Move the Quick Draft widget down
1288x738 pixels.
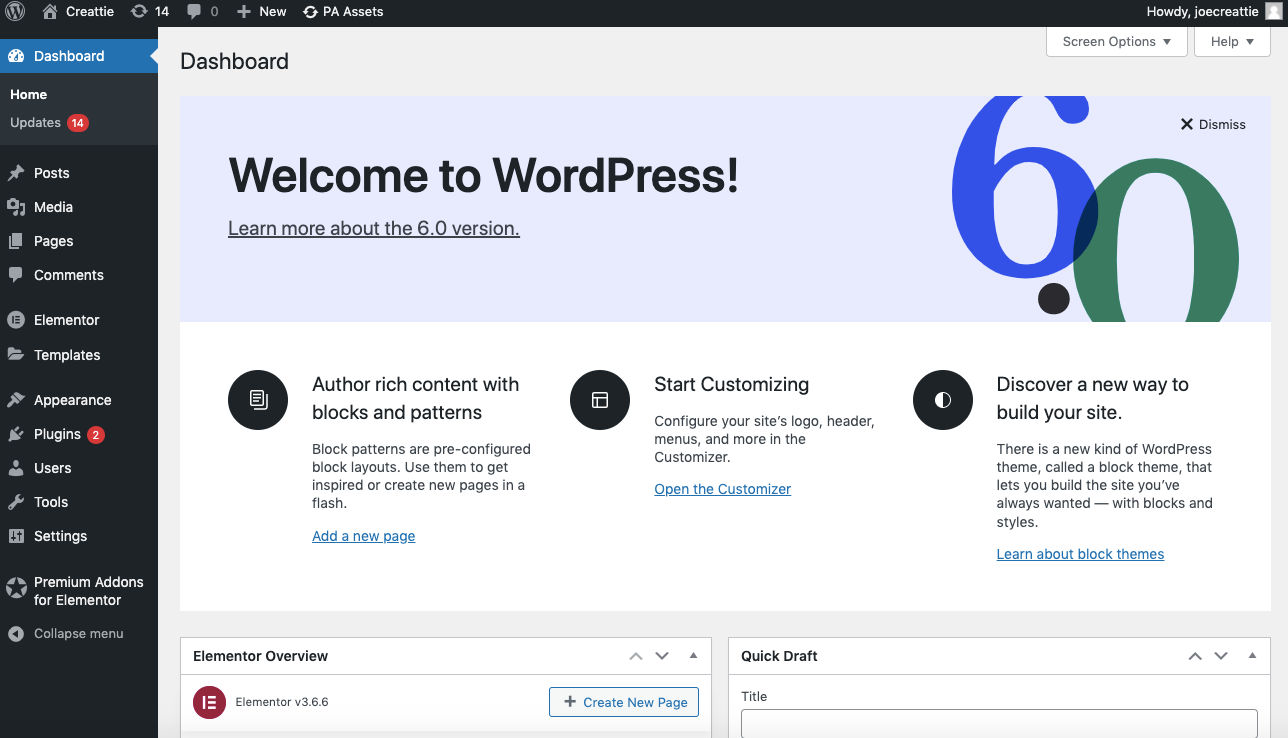click(x=1220, y=655)
